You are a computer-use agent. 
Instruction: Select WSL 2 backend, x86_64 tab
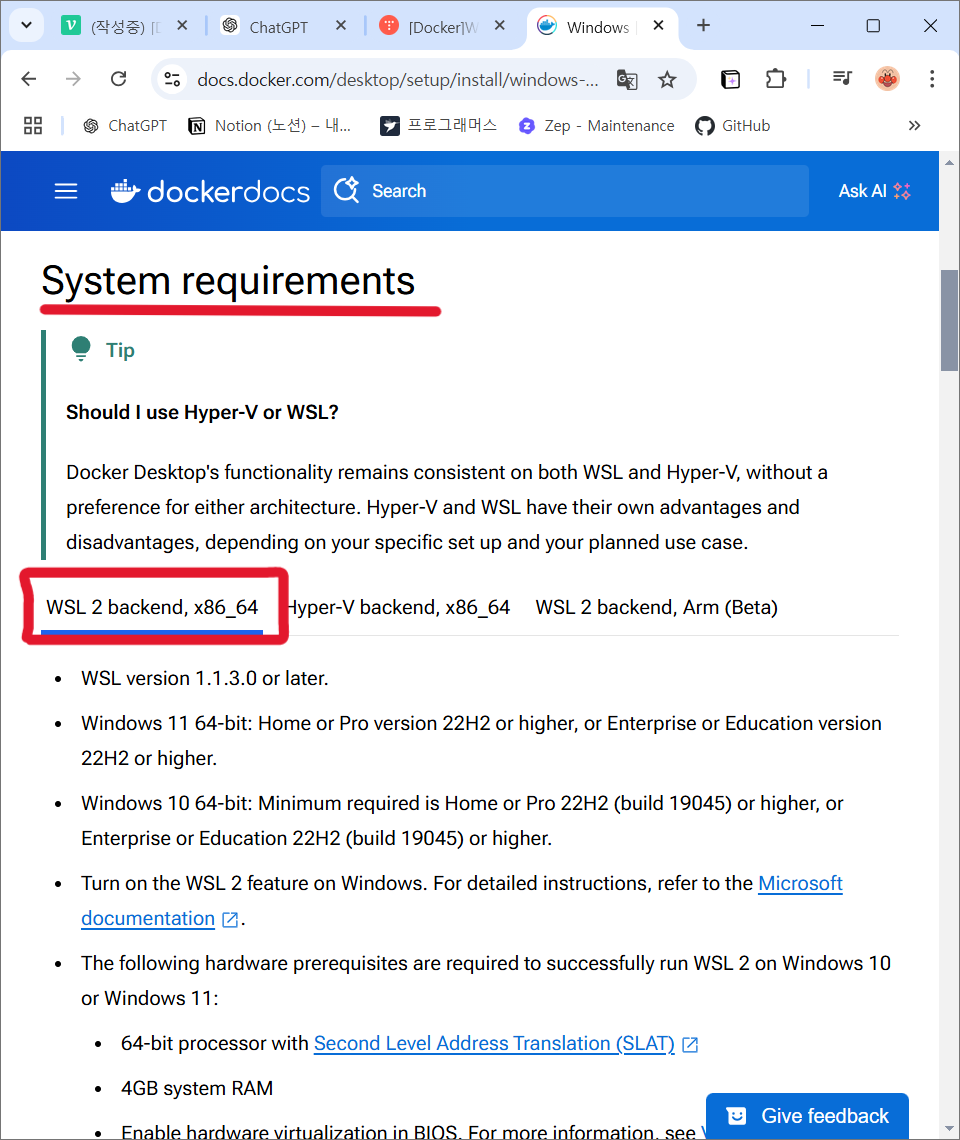click(x=152, y=608)
